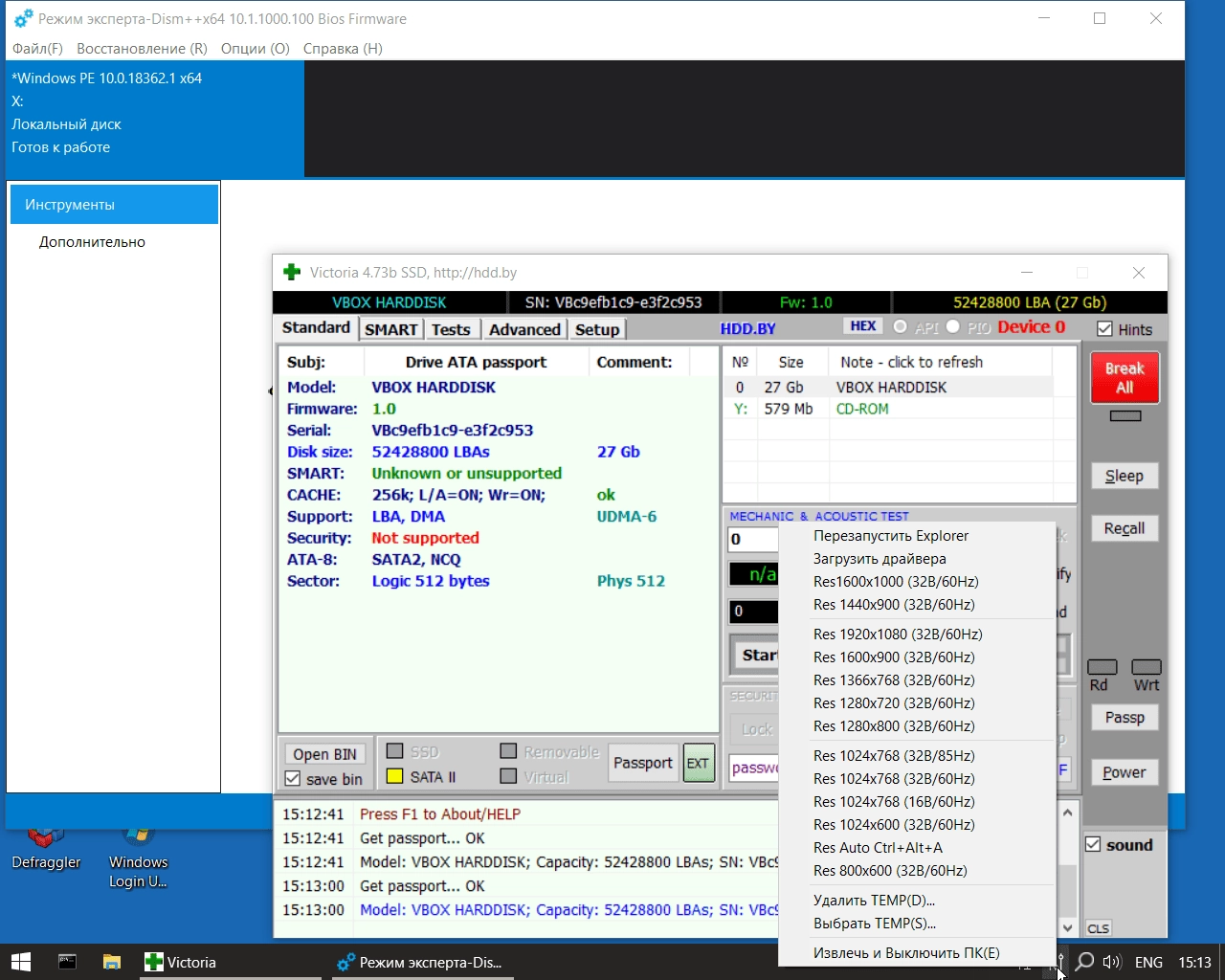The image size is (1225, 980).
Task: Click the clock in the system tray
Action: (x=1194, y=962)
